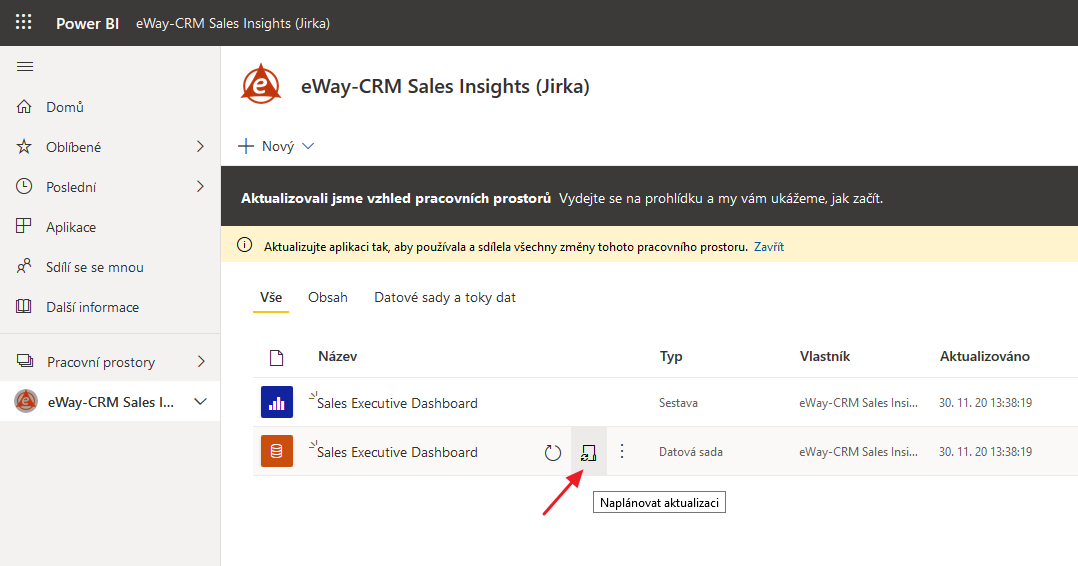The image size is (1078, 566).
Task: Click report row date 30. 11. 20 13:38:19
Action: tap(985, 403)
